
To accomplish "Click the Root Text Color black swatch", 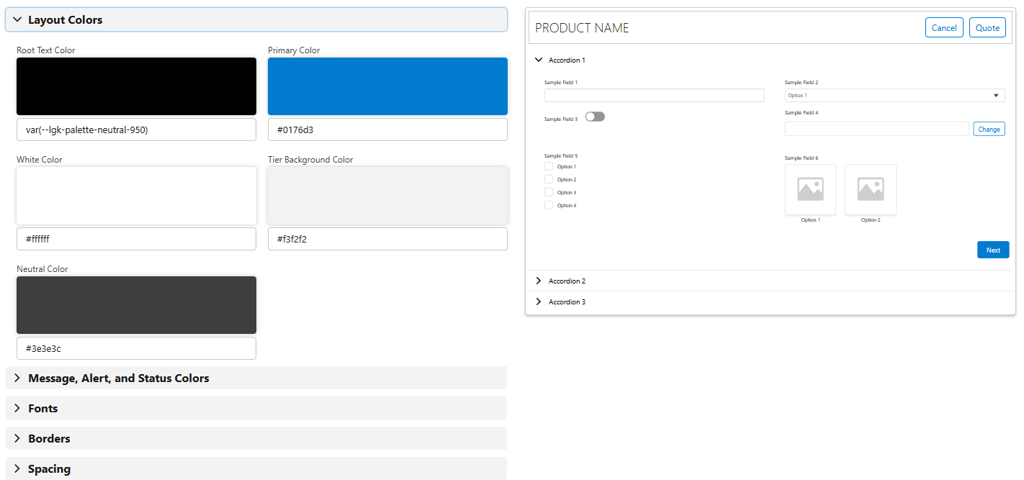I will [x=136, y=86].
